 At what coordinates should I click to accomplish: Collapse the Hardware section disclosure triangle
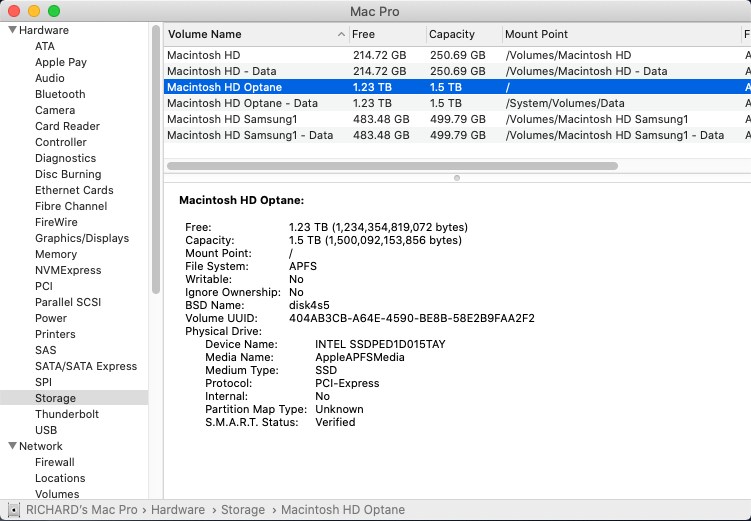(x=12, y=30)
